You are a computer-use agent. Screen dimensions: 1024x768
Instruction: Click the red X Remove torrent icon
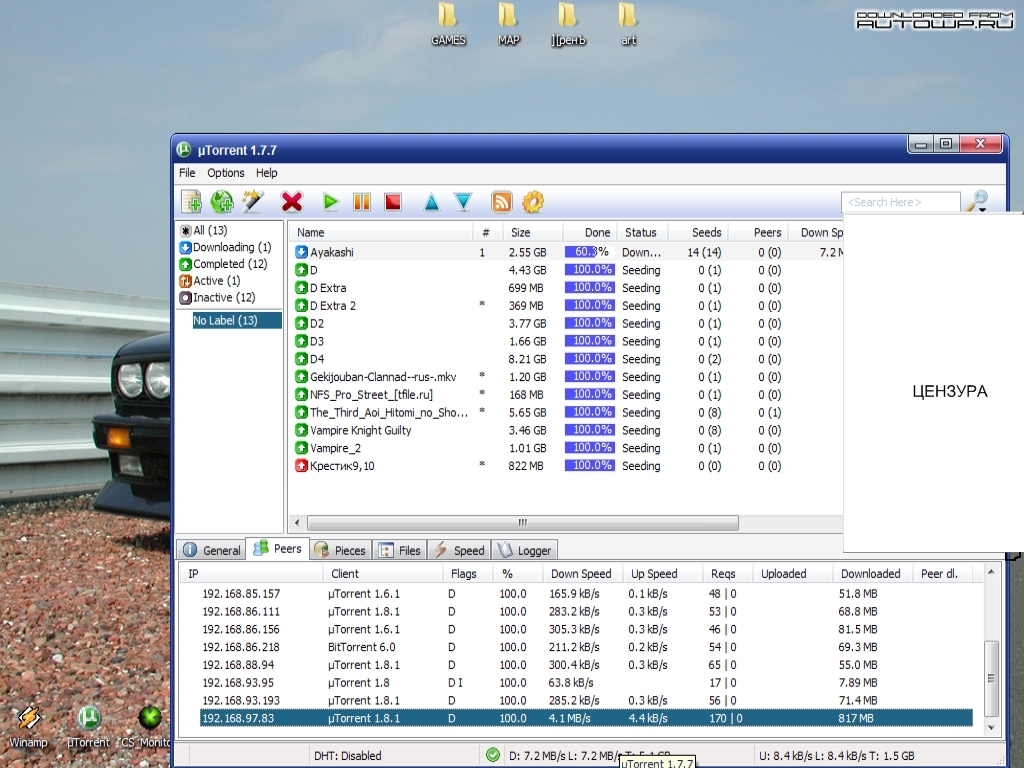pyautogui.click(x=292, y=202)
